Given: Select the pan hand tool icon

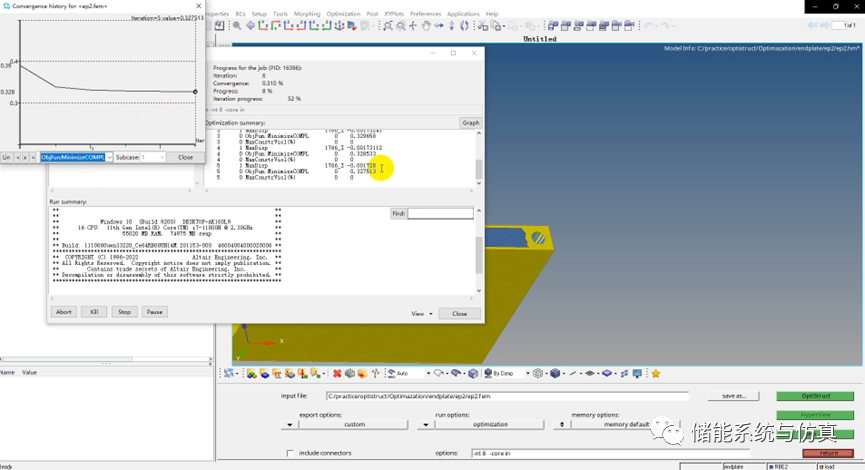Looking at the screenshot, I should coord(426,26).
